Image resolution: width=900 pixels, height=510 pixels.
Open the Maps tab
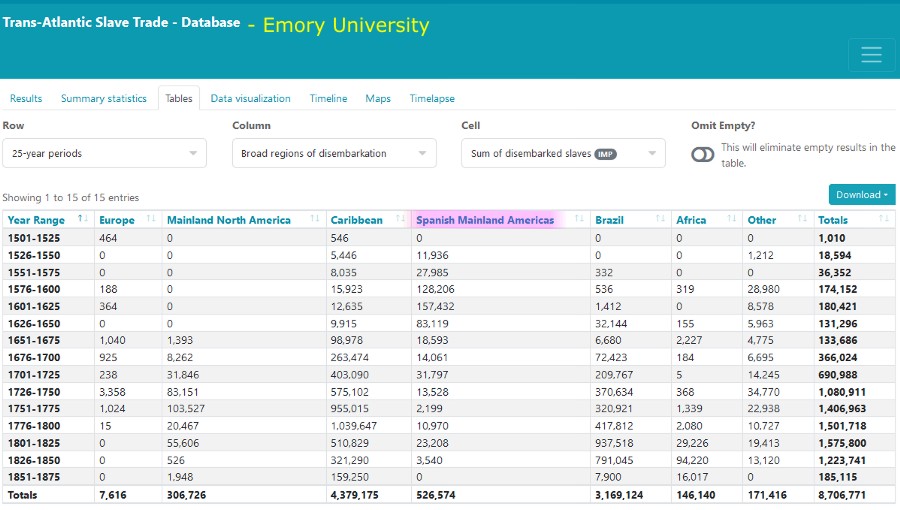click(378, 98)
